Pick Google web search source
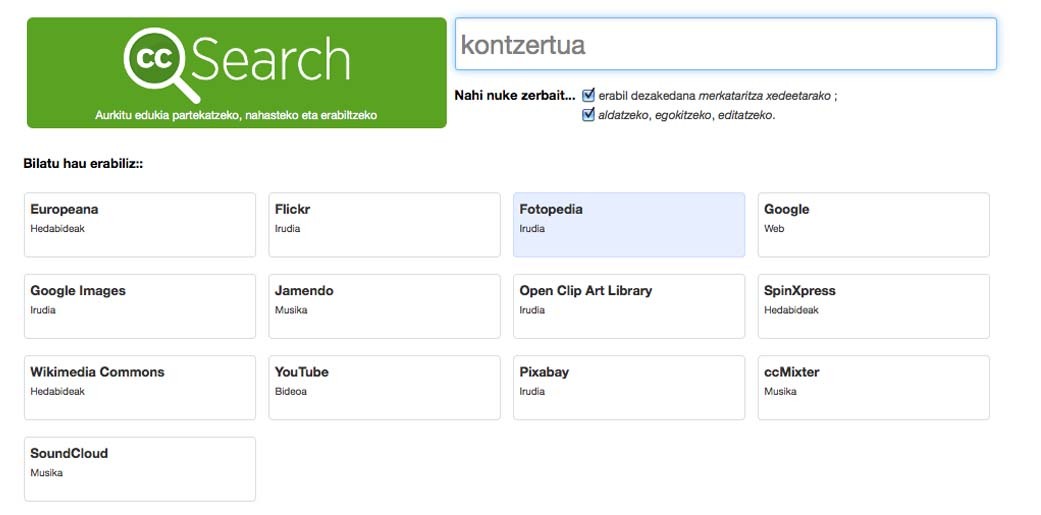1041x515 pixels. 874,225
